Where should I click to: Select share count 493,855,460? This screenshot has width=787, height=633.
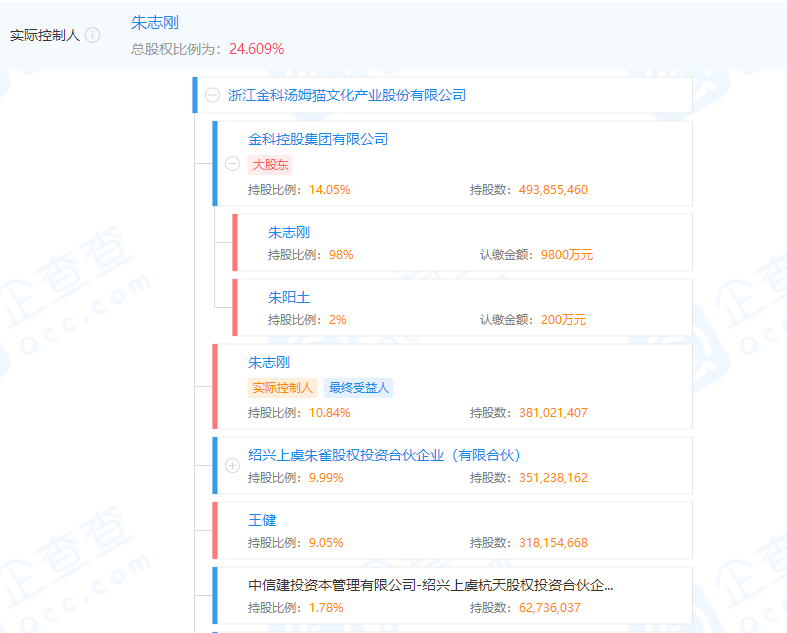coord(553,190)
